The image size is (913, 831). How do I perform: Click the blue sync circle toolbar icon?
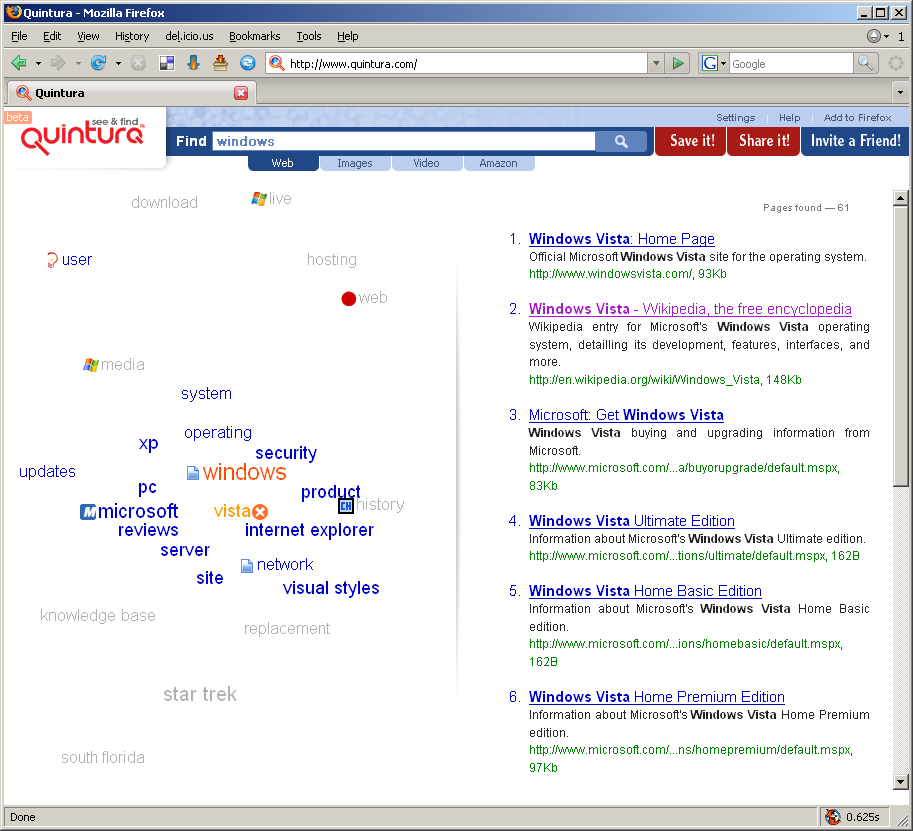(247, 63)
